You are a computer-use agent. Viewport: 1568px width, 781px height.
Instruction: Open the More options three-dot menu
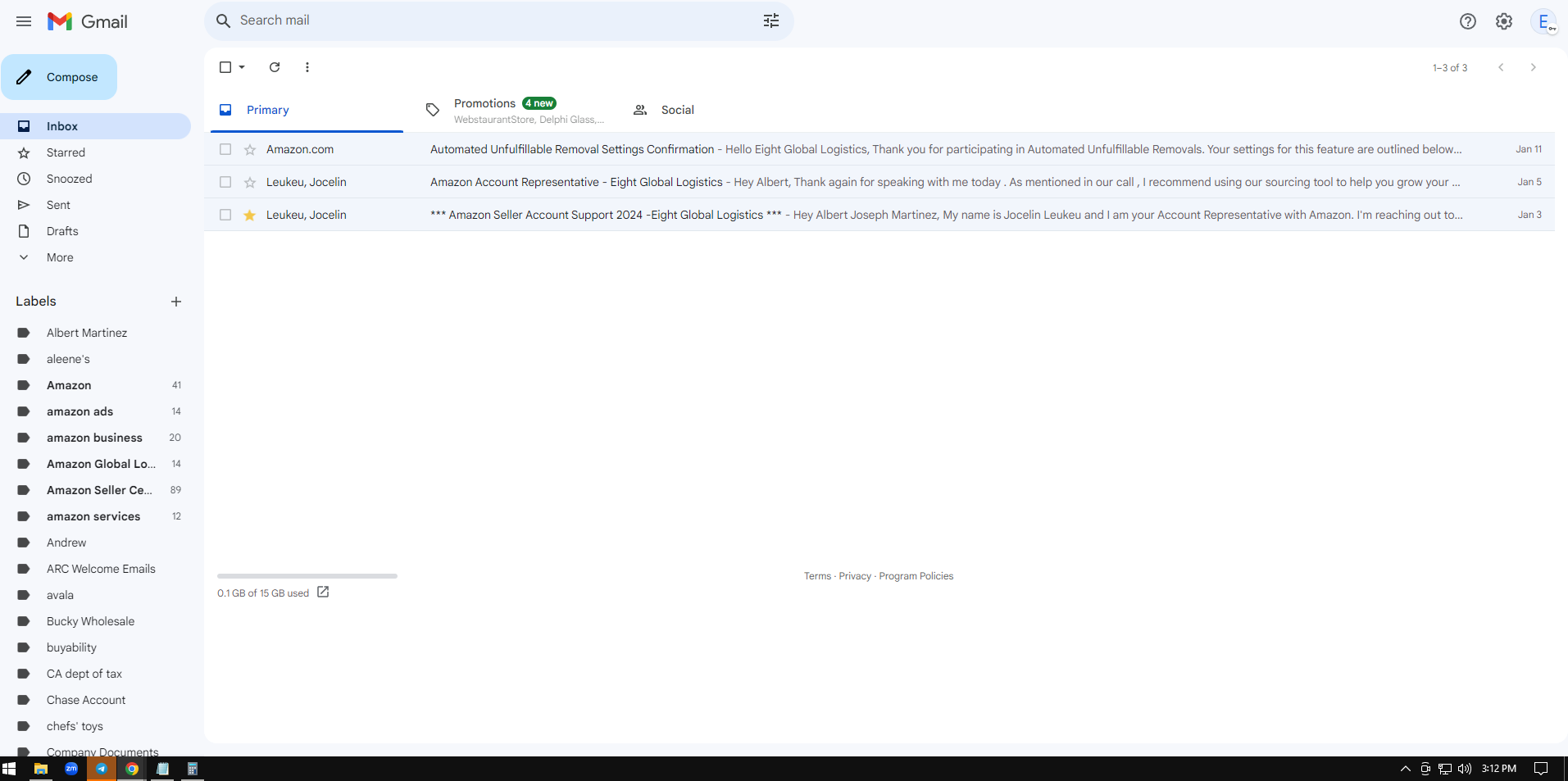pyautogui.click(x=307, y=67)
